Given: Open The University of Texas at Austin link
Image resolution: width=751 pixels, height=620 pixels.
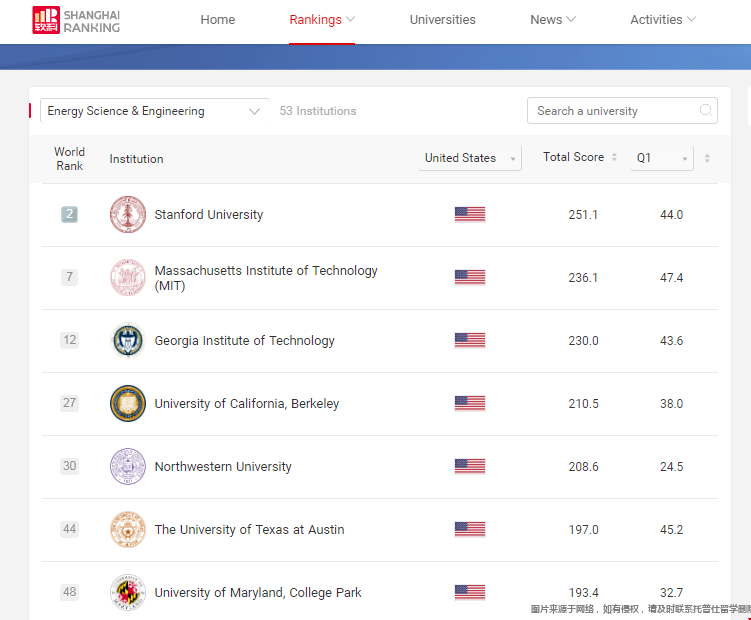Looking at the screenshot, I should click(x=250, y=529).
